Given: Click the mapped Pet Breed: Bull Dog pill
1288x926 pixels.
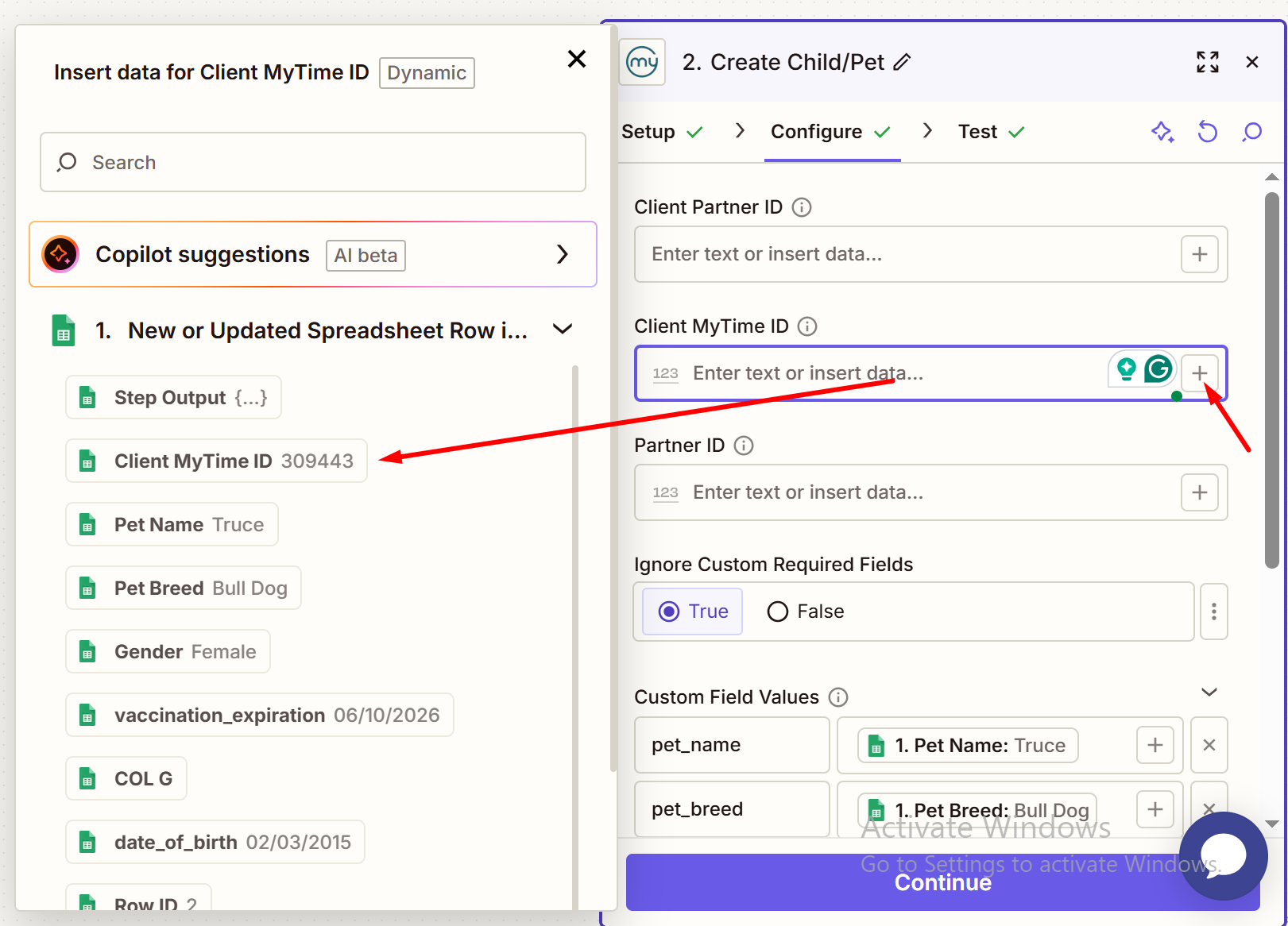Looking at the screenshot, I should point(977,810).
